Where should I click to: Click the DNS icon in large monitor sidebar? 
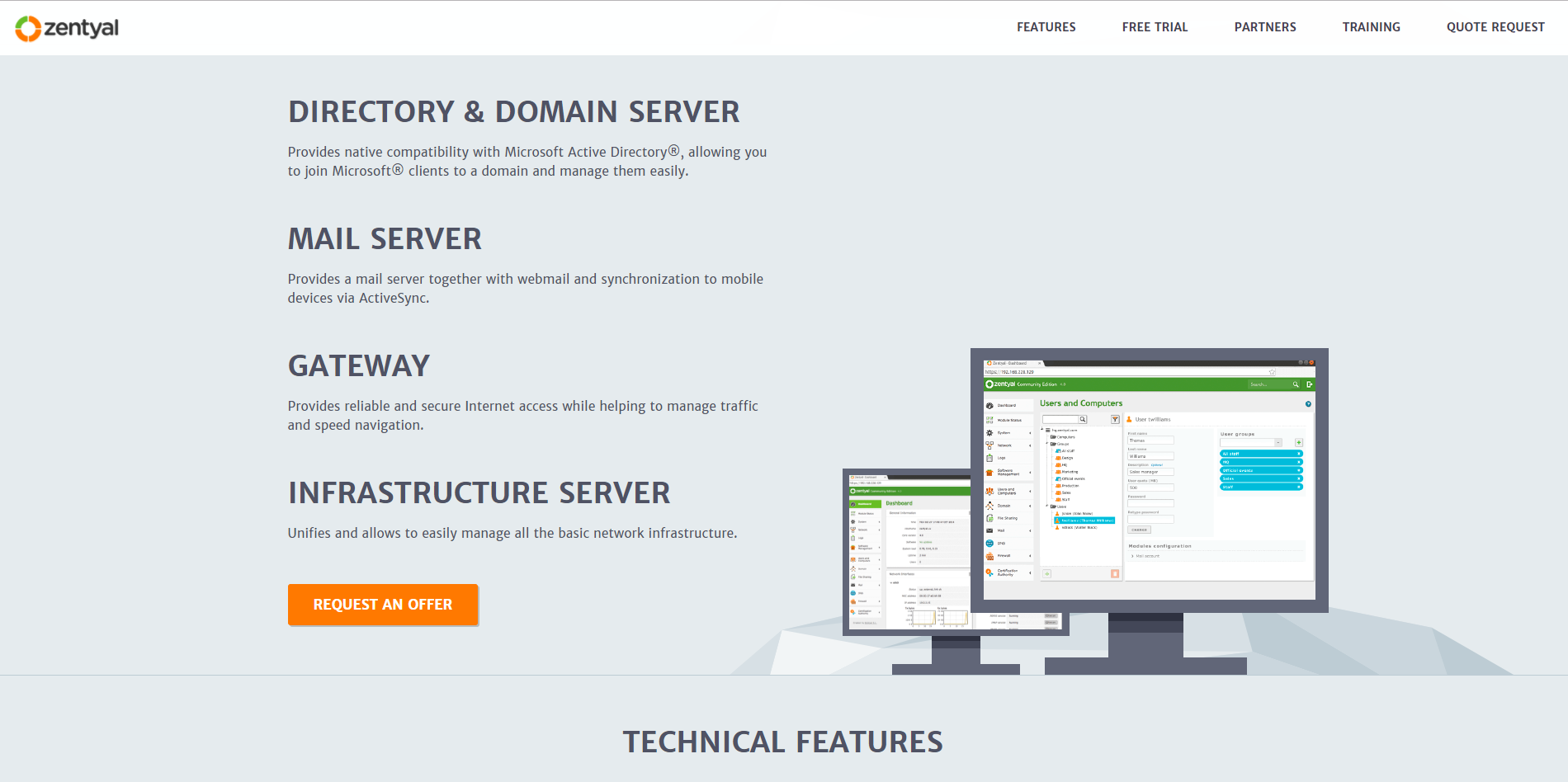tap(989, 544)
